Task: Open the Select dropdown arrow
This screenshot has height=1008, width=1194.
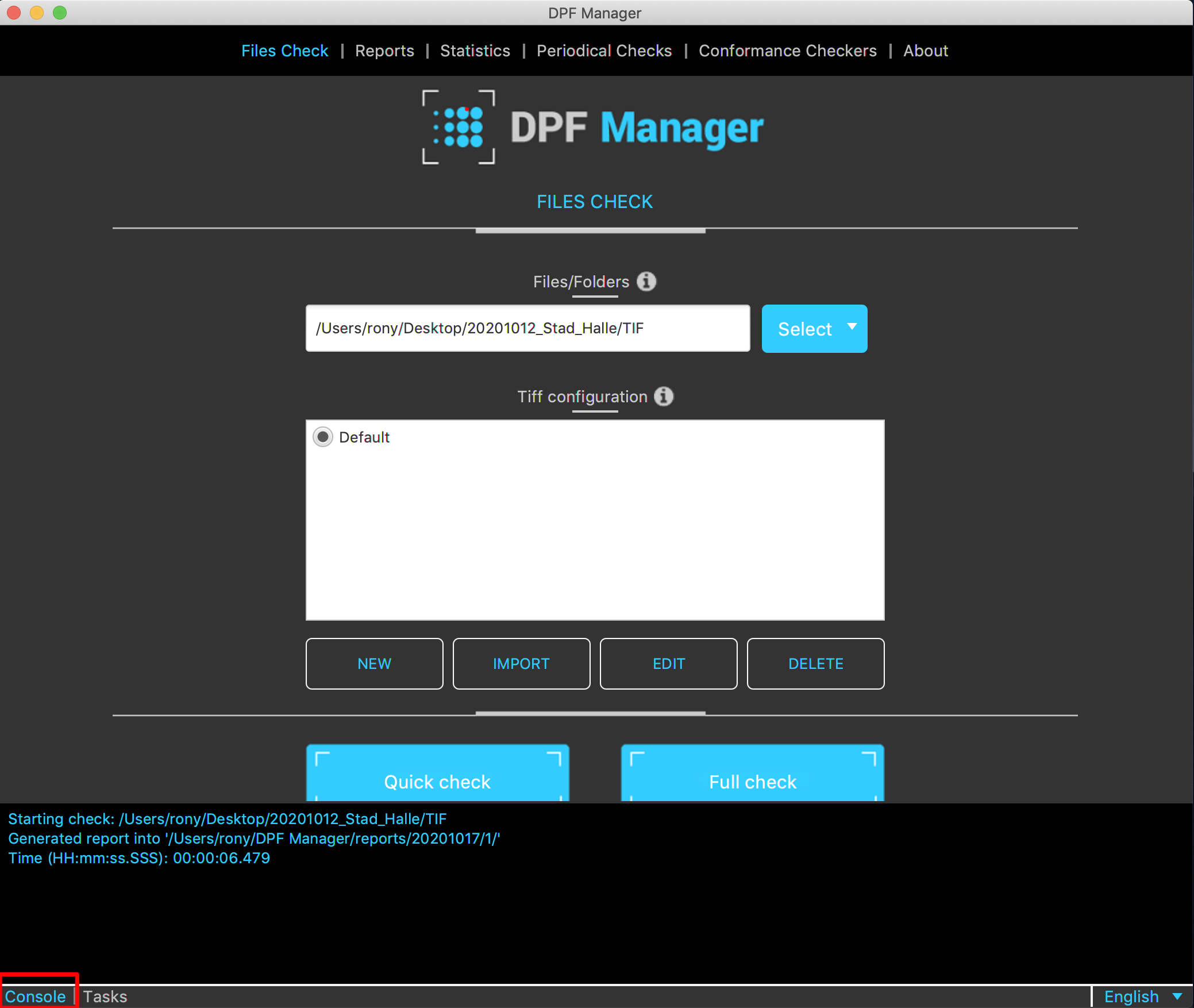Action: tap(852, 328)
